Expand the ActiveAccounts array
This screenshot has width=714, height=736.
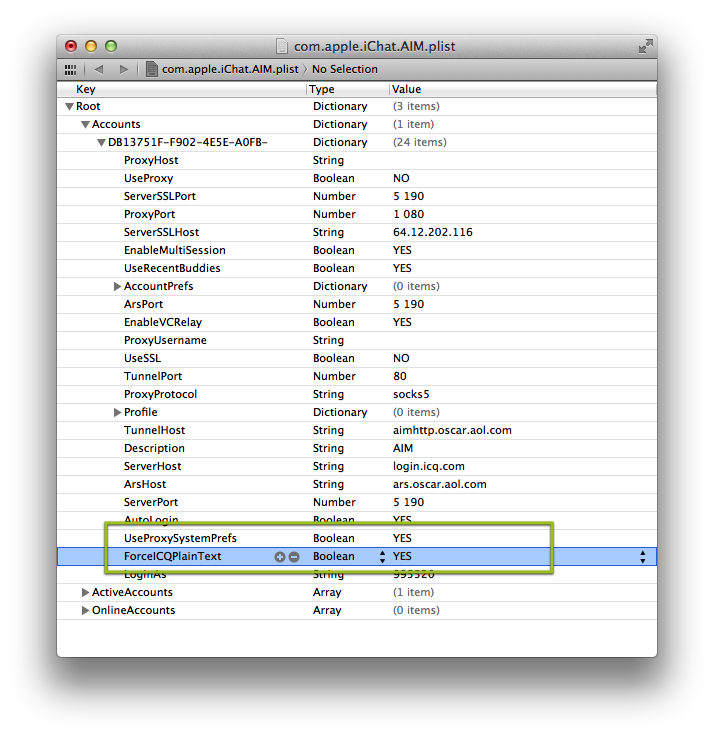(85, 592)
